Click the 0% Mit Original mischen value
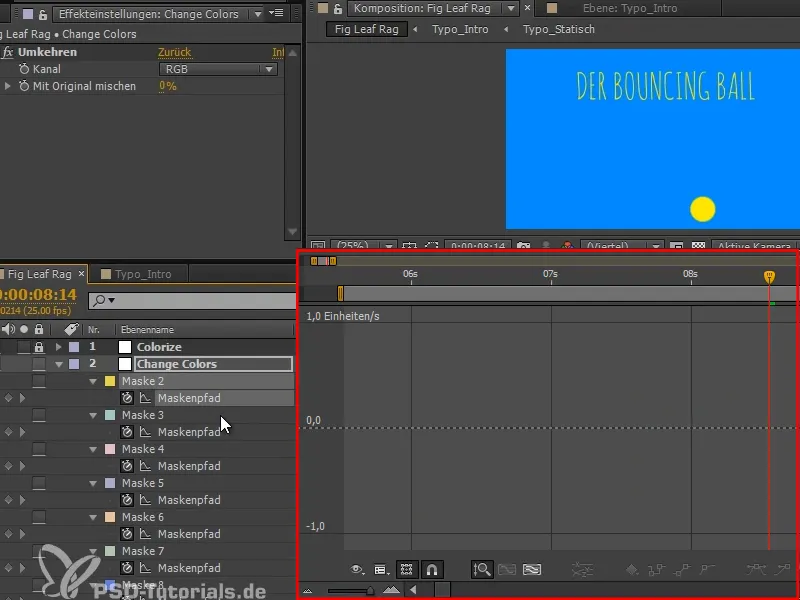This screenshot has width=800, height=600. (168, 86)
